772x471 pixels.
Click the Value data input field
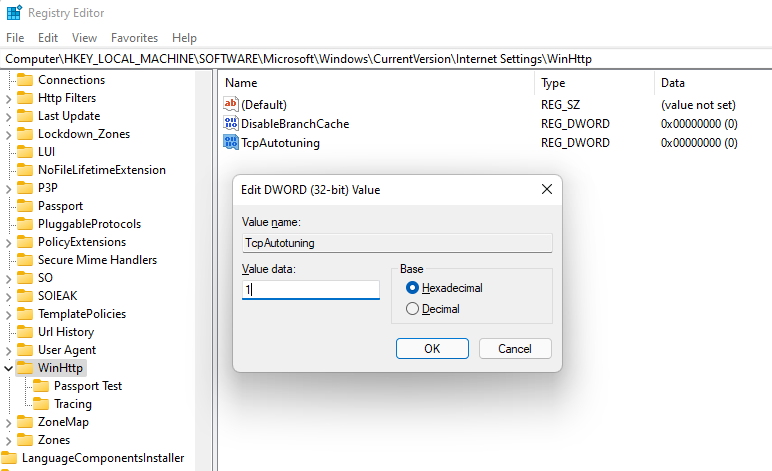[311, 290]
